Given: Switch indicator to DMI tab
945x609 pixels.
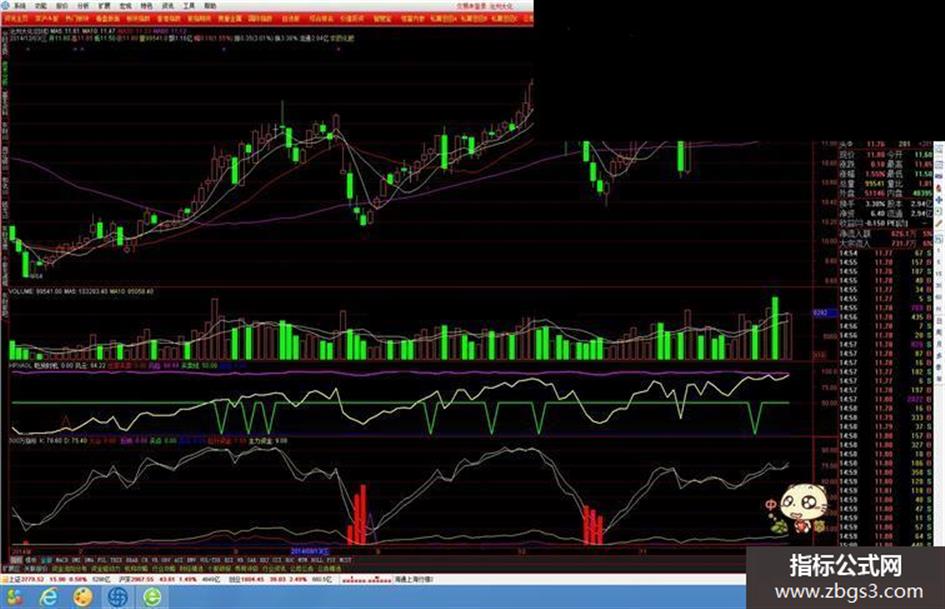Looking at the screenshot, I should tap(75, 560).
